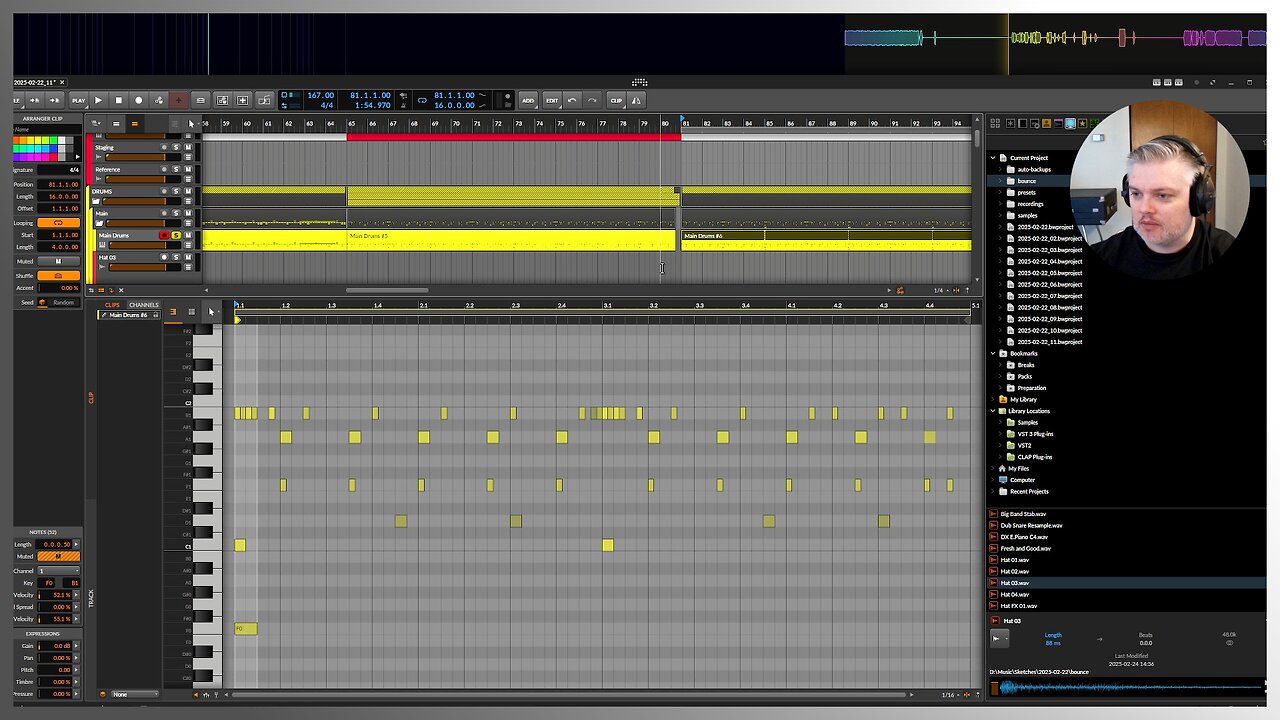Click the editor 1/16 grid setting
1280x720 pixels.
947,694
